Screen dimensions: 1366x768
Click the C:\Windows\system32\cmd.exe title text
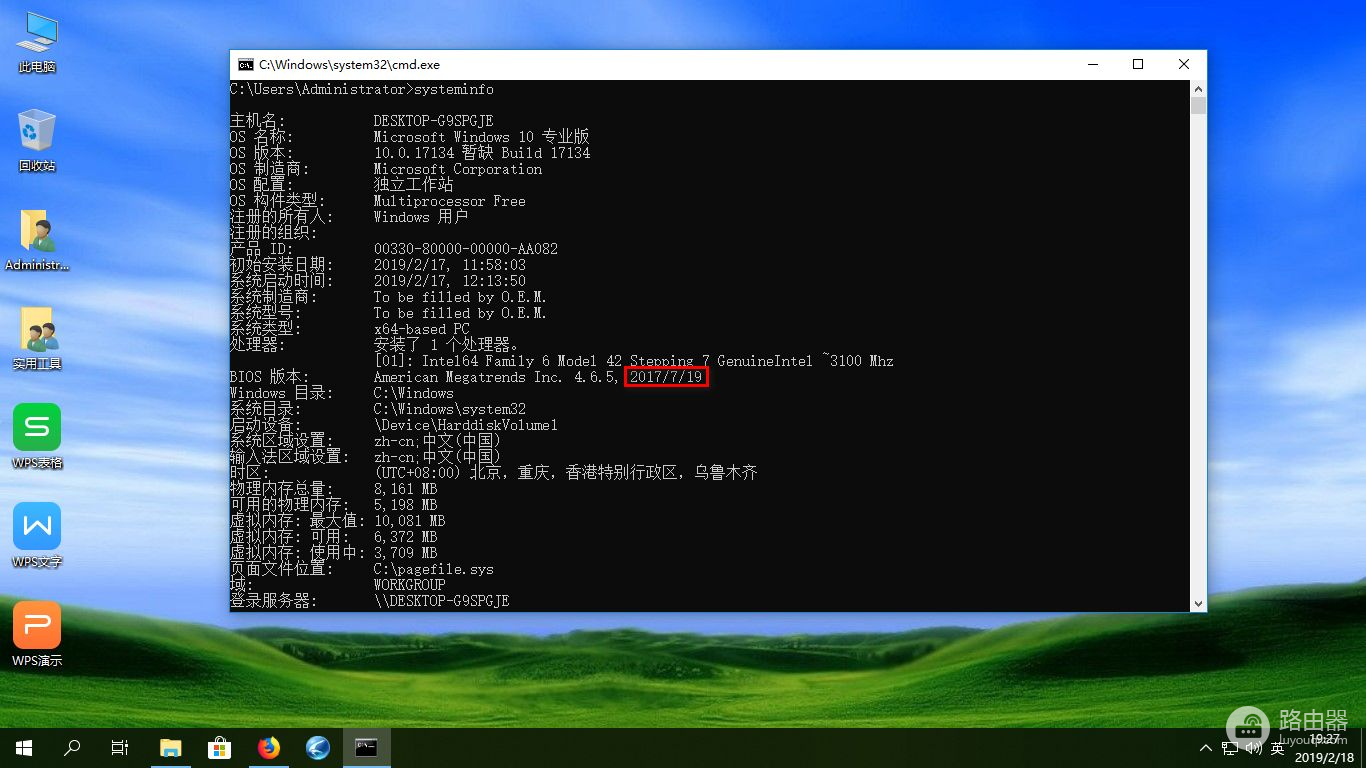coord(349,65)
